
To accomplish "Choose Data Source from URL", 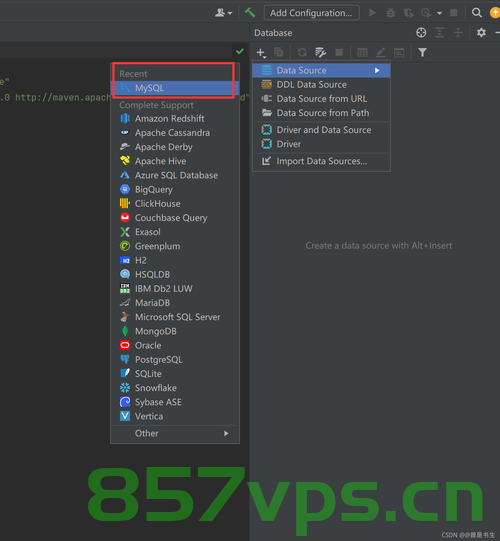I will coord(321,99).
